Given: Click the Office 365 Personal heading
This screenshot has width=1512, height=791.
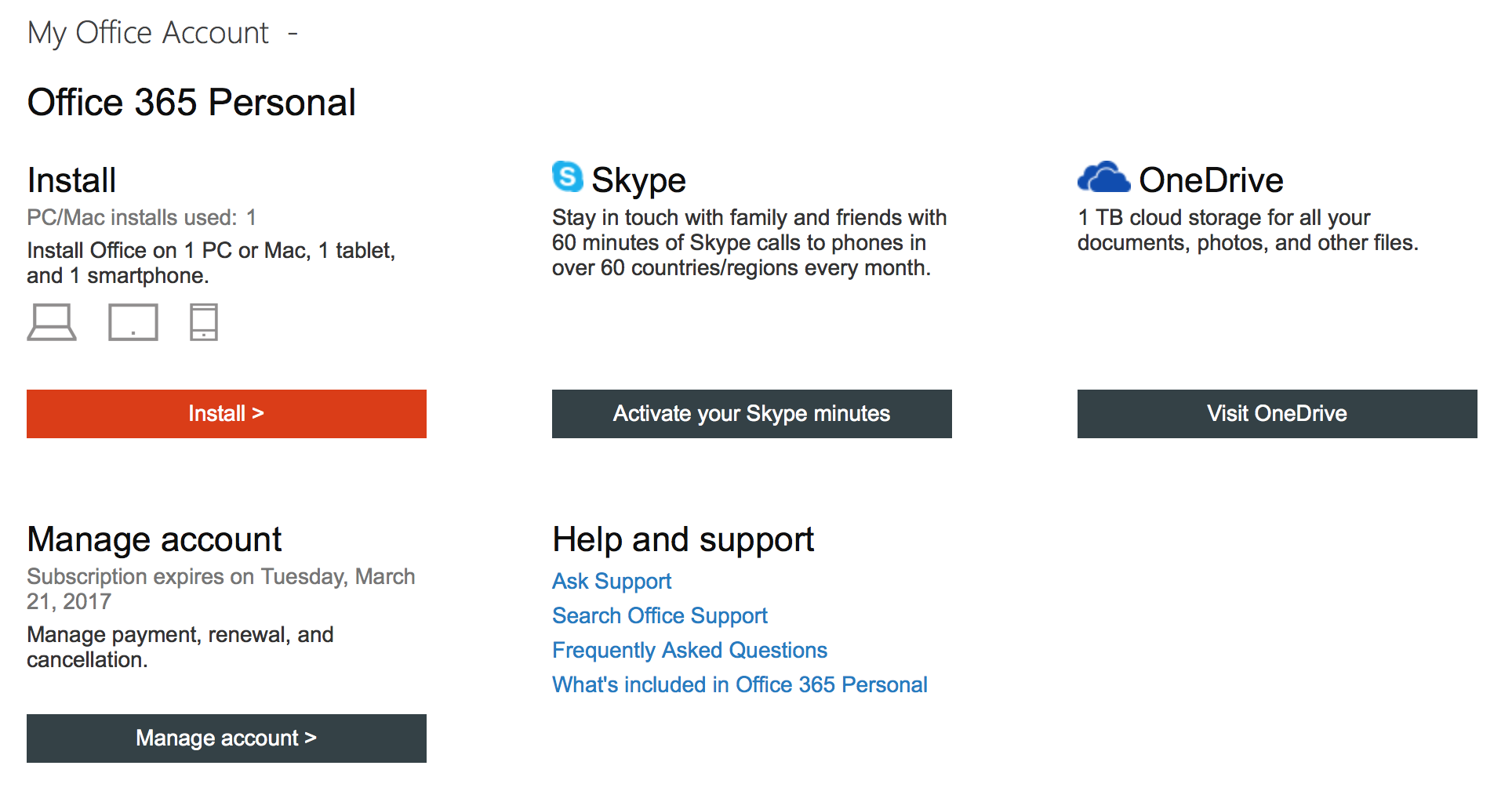Looking at the screenshot, I should tap(191, 103).
